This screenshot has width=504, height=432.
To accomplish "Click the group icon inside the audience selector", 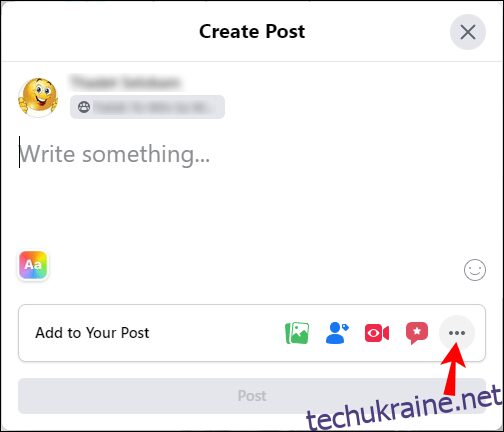I will click(x=84, y=107).
